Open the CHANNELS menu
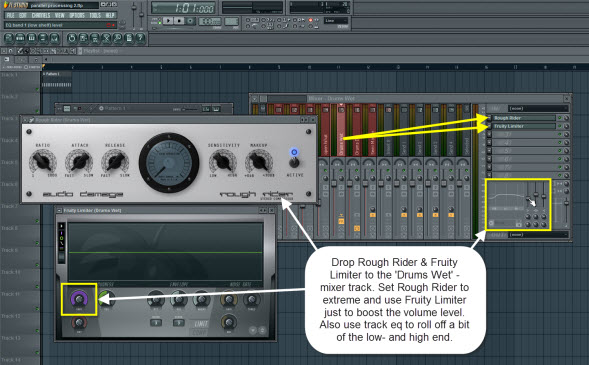 (41, 15)
